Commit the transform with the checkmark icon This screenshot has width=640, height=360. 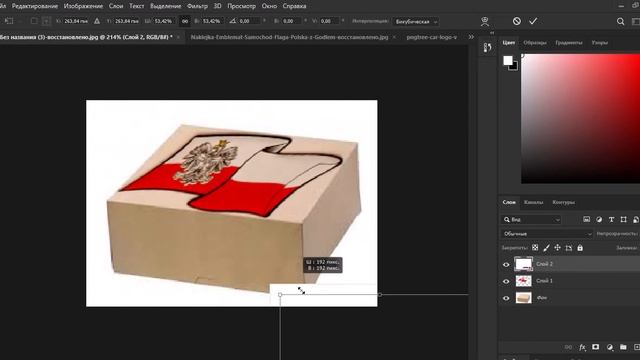pyautogui.click(x=533, y=21)
